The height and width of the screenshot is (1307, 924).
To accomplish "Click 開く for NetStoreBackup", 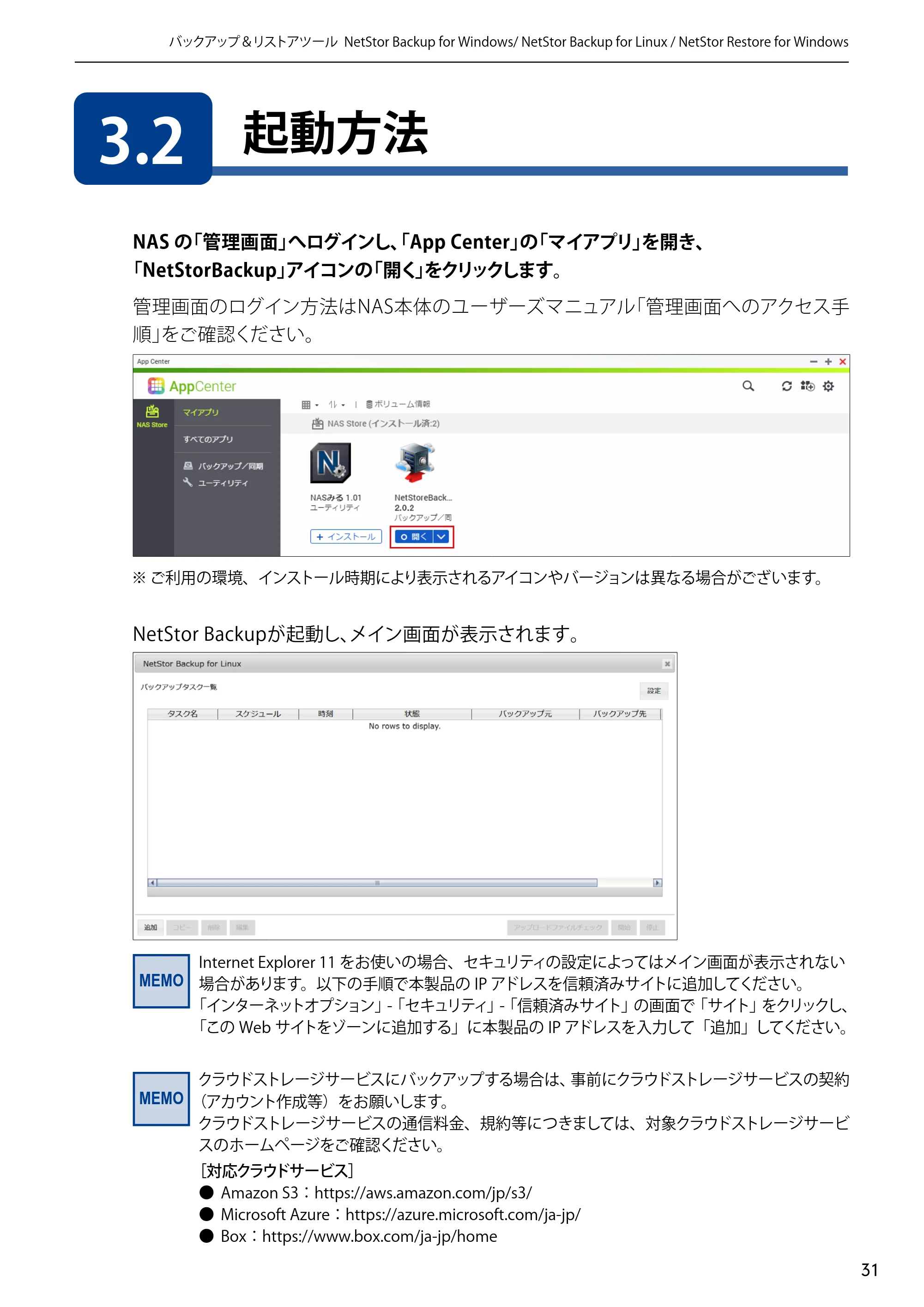I will [x=414, y=536].
